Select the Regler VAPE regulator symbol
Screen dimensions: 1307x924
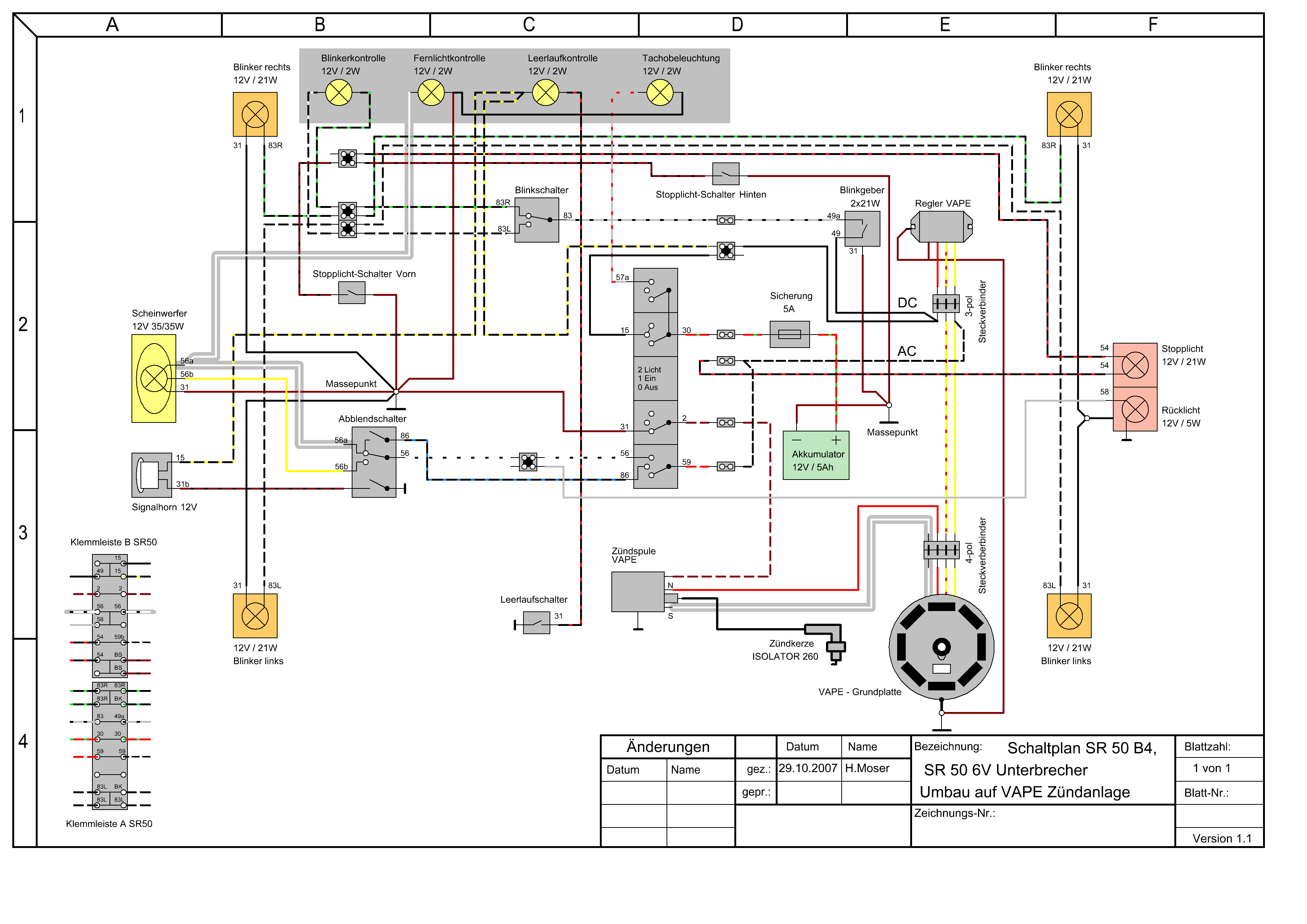[942, 227]
